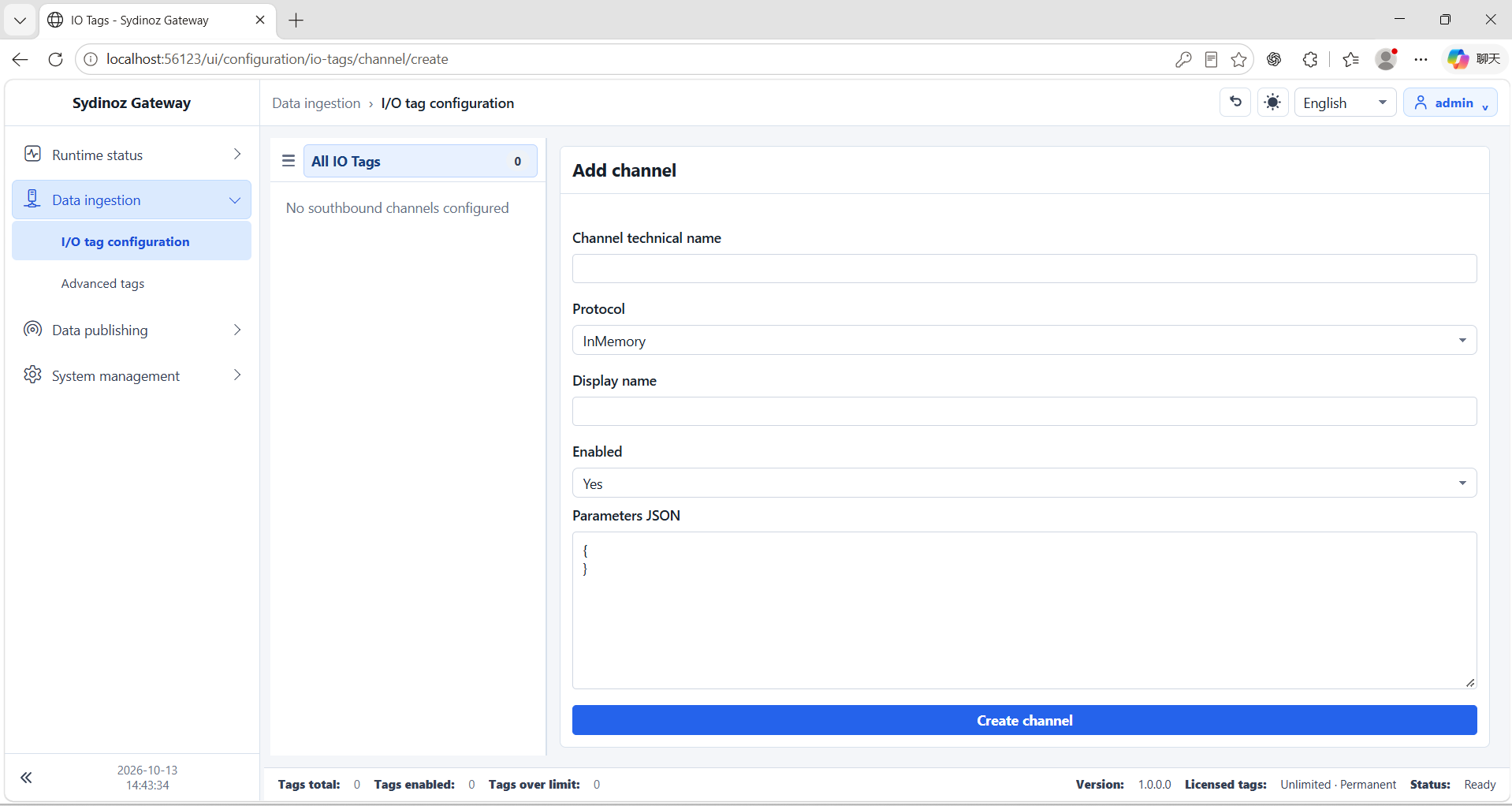Open a new browser tab
Screen dimensions: 1512x806
pos(296,21)
